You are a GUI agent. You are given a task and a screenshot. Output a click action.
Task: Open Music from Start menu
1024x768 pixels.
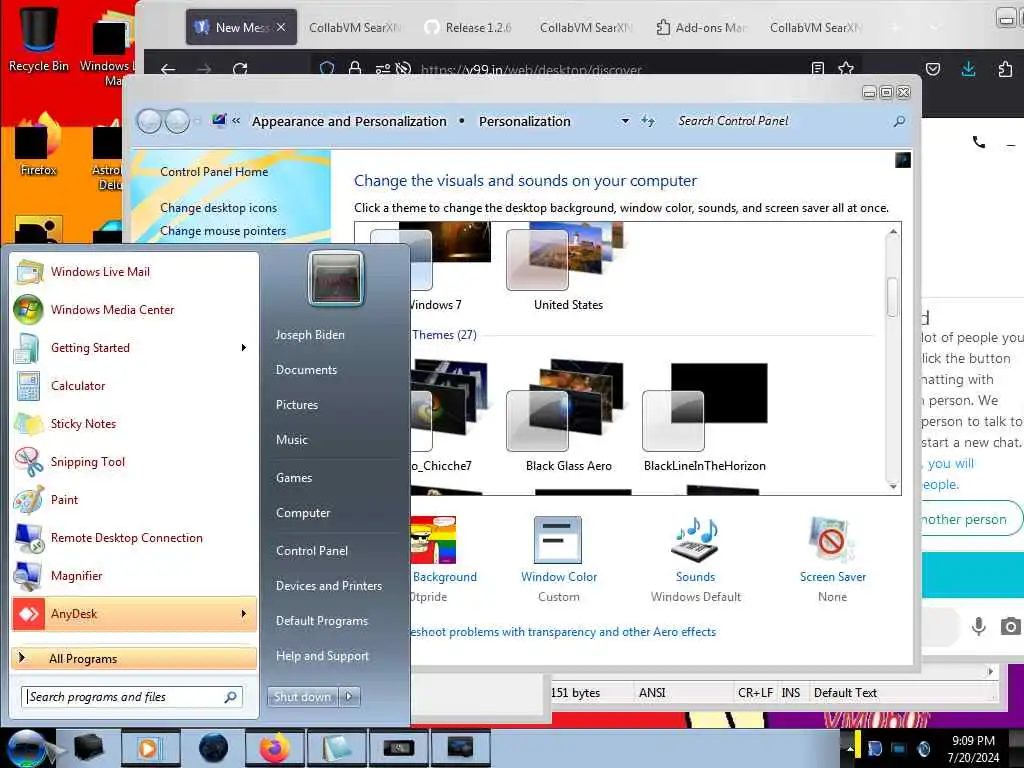tap(291, 440)
